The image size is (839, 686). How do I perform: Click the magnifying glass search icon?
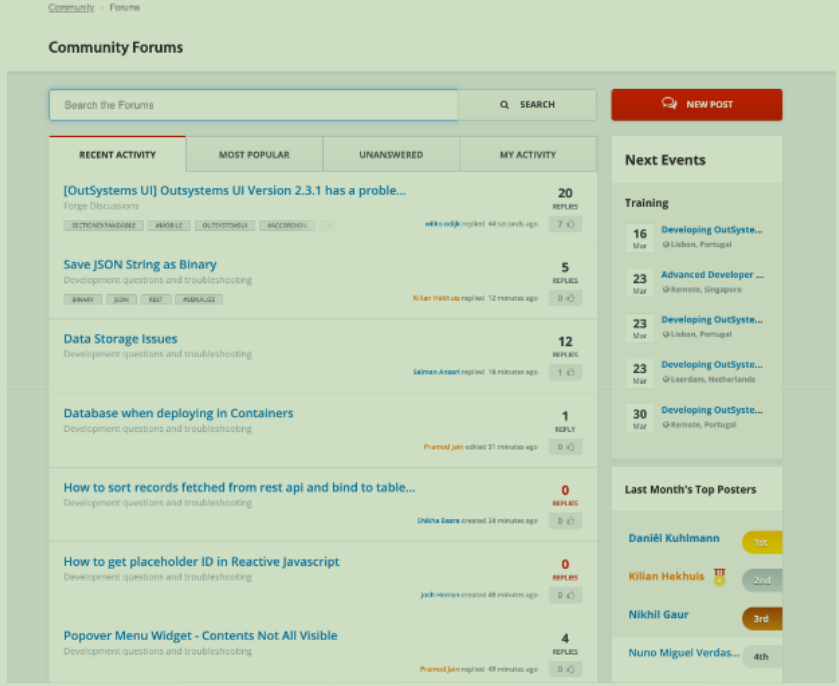coord(503,104)
